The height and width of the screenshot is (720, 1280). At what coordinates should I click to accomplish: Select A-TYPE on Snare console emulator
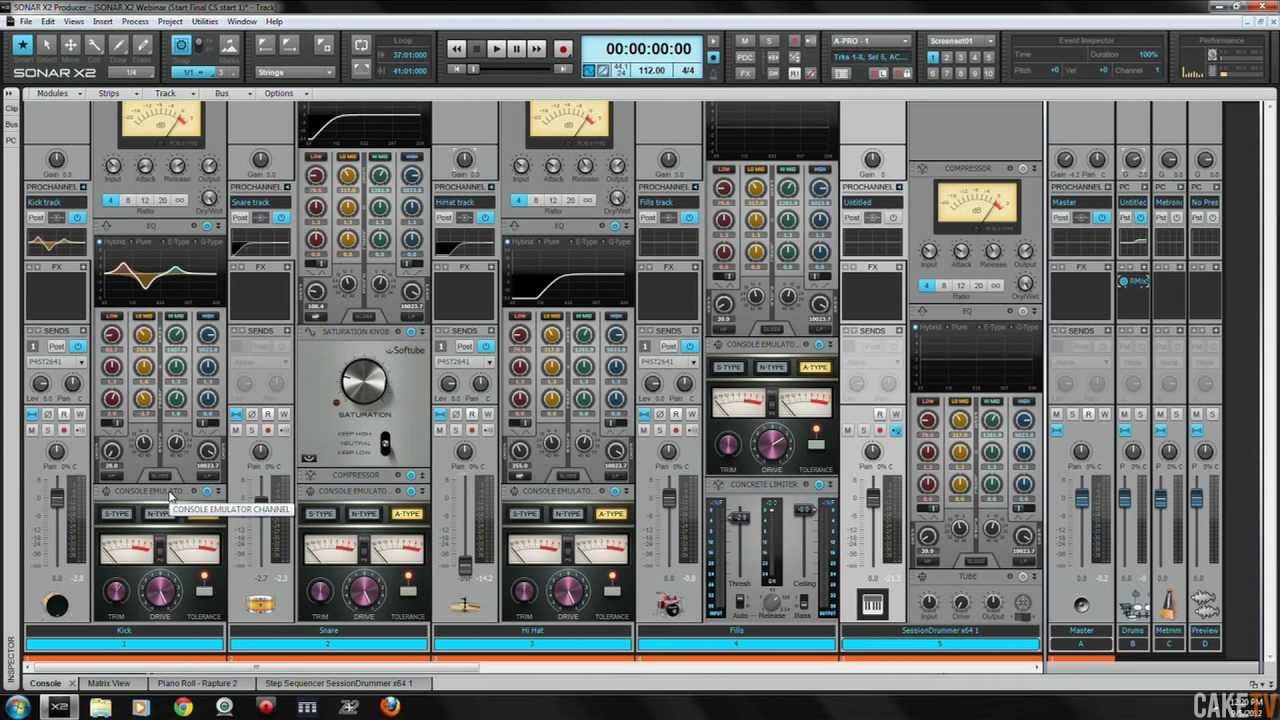tap(407, 514)
